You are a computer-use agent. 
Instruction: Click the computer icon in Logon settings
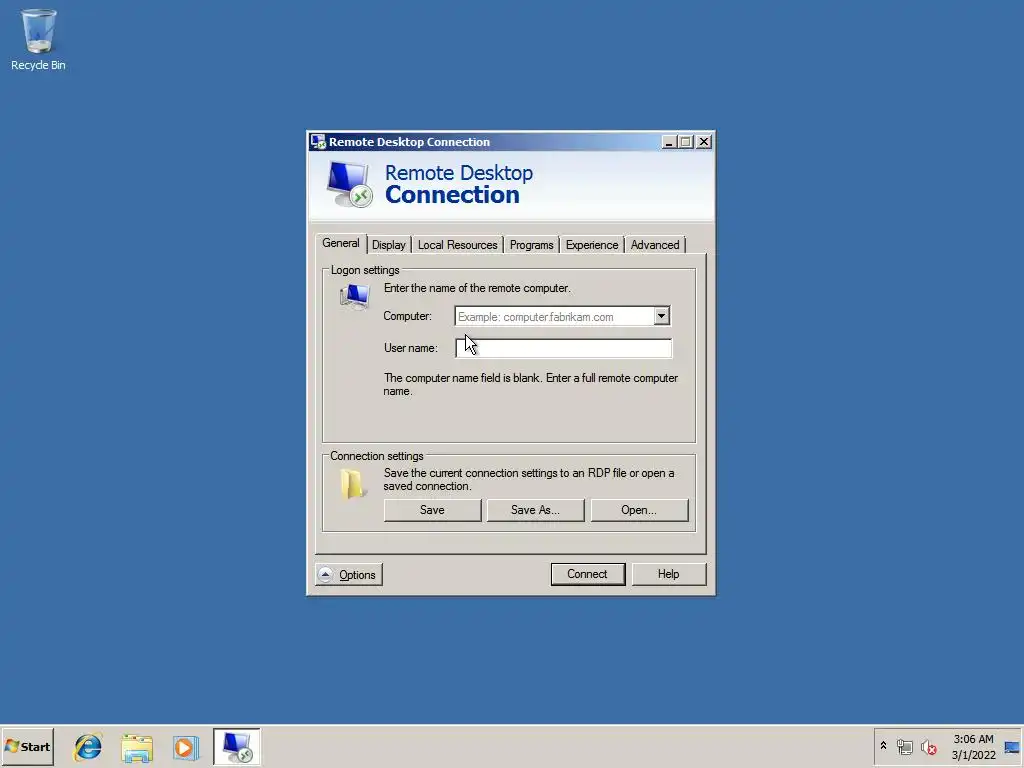(355, 296)
